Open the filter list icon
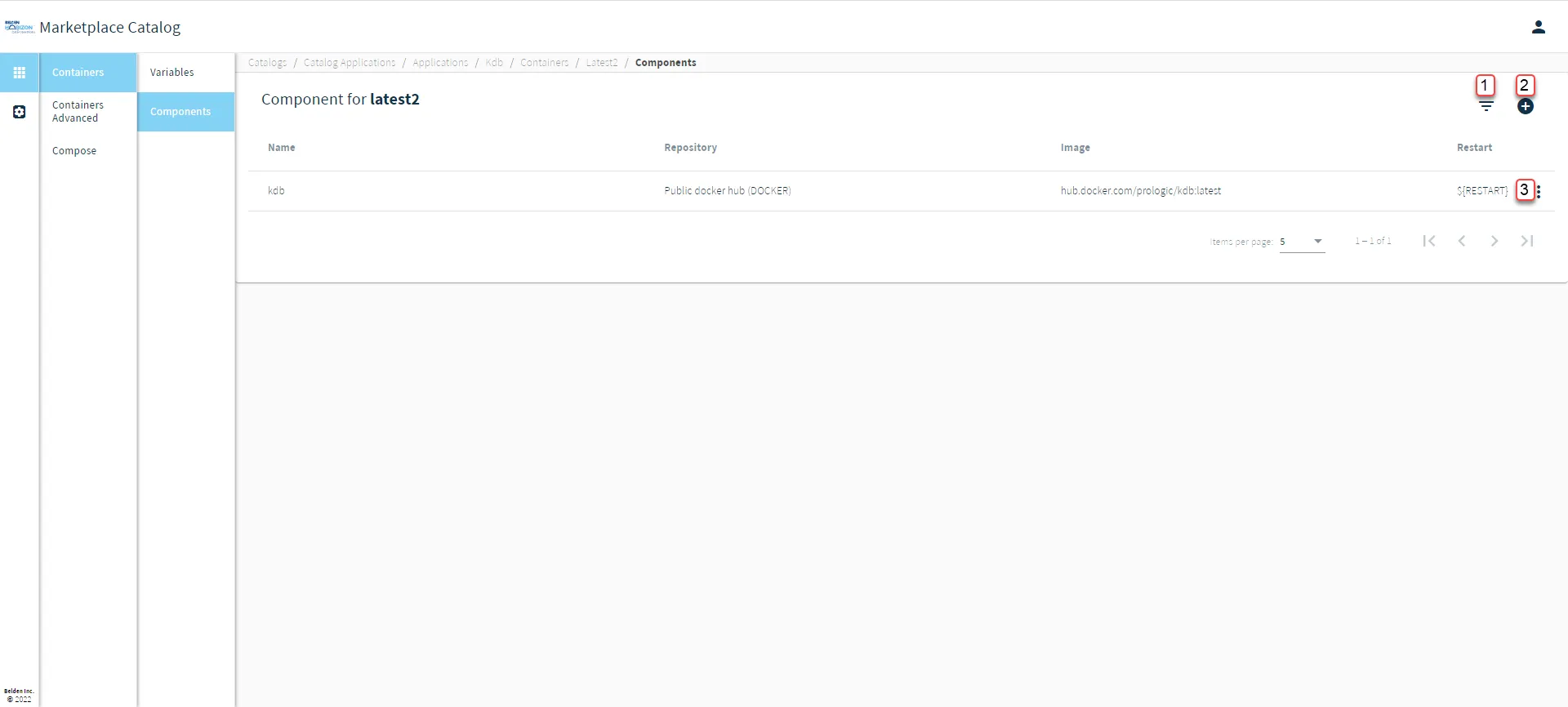This screenshot has width=1568, height=707. [1486, 107]
